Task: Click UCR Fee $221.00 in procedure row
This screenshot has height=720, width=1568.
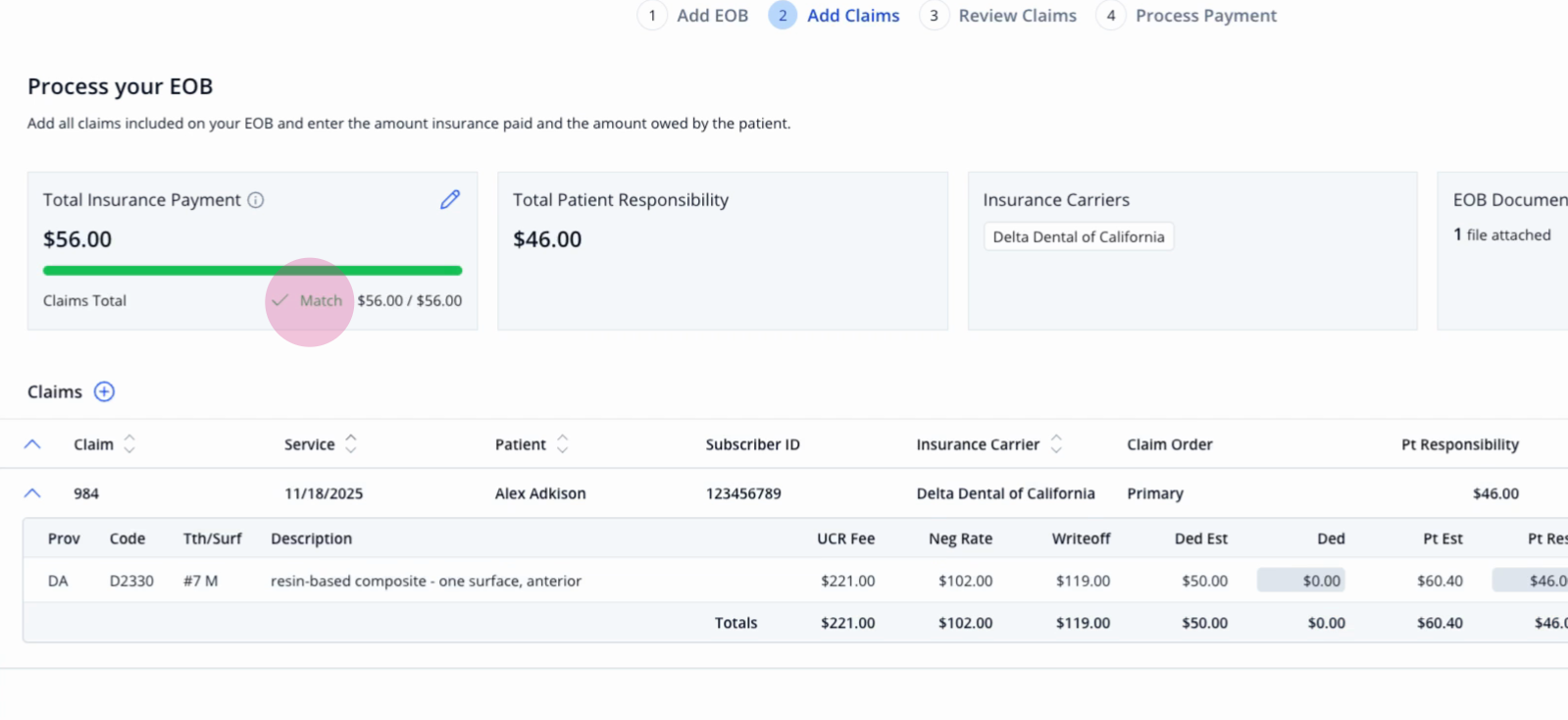Action: coord(847,581)
